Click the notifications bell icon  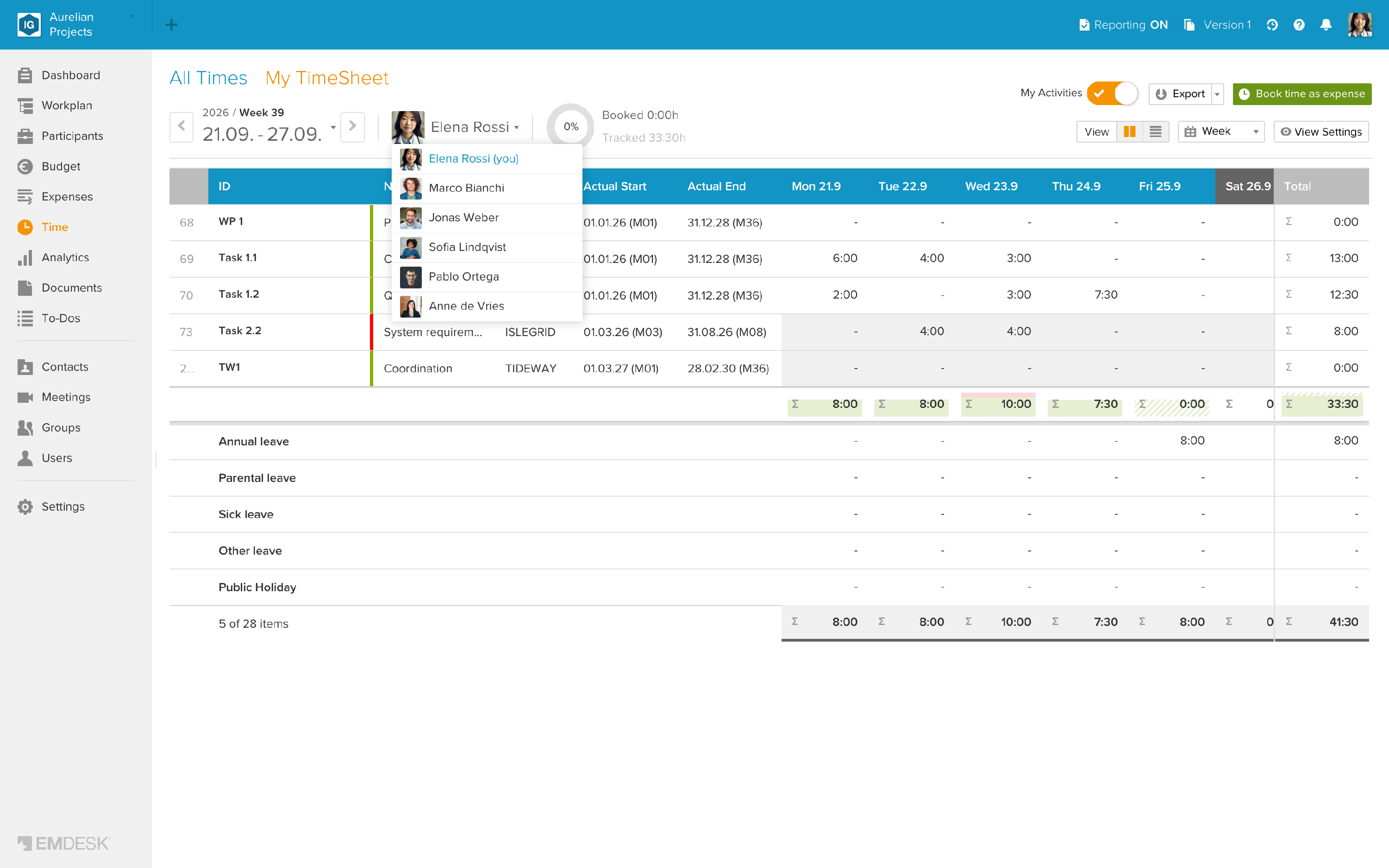click(1326, 25)
